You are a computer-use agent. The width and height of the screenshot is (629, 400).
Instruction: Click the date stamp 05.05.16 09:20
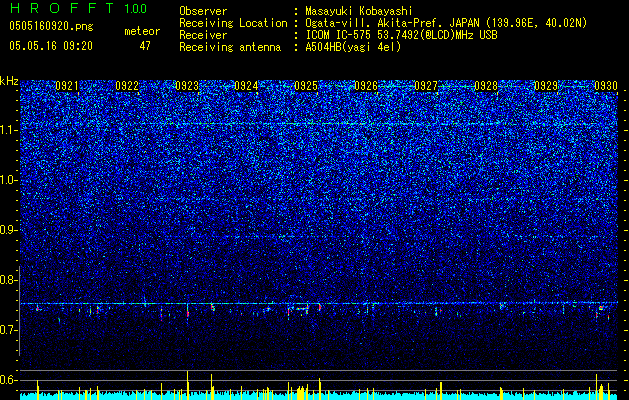tap(51, 46)
